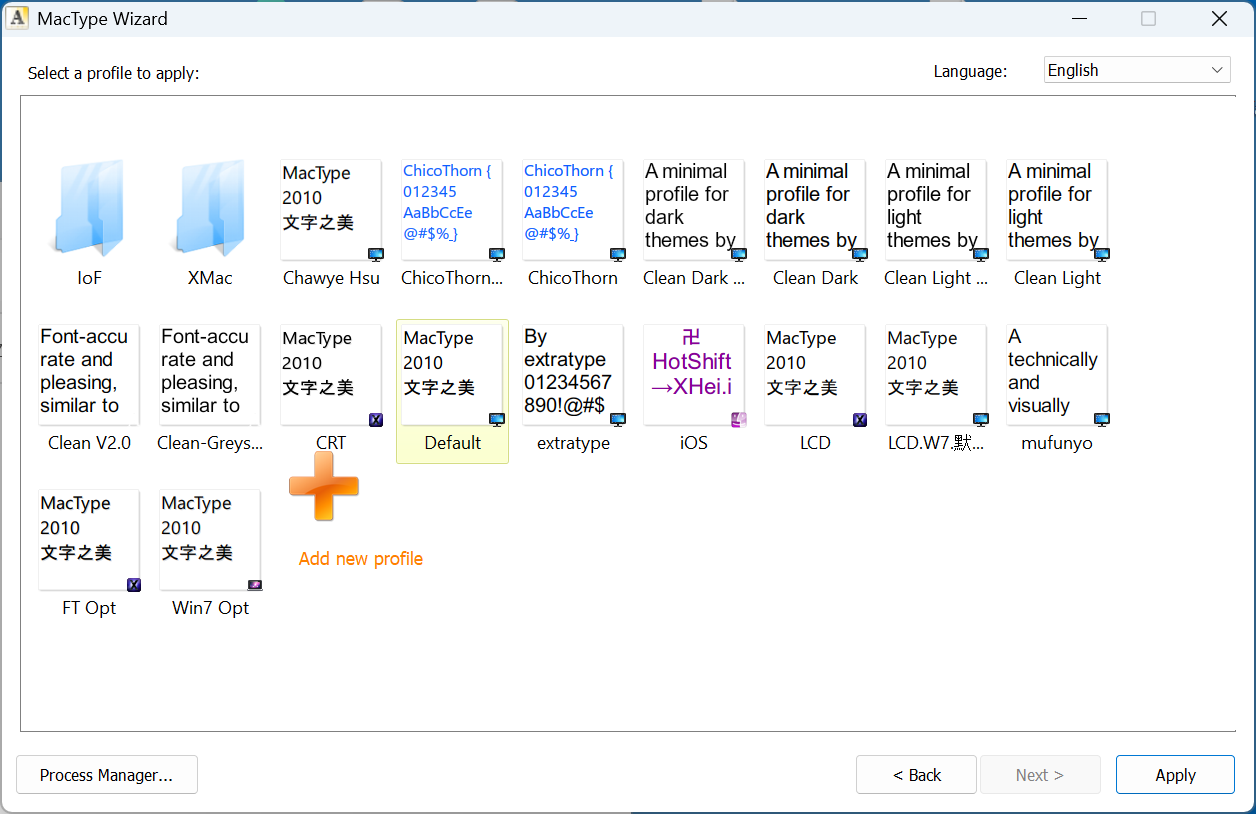Choose the extratype profile
The height and width of the screenshot is (814, 1256).
click(x=572, y=376)
